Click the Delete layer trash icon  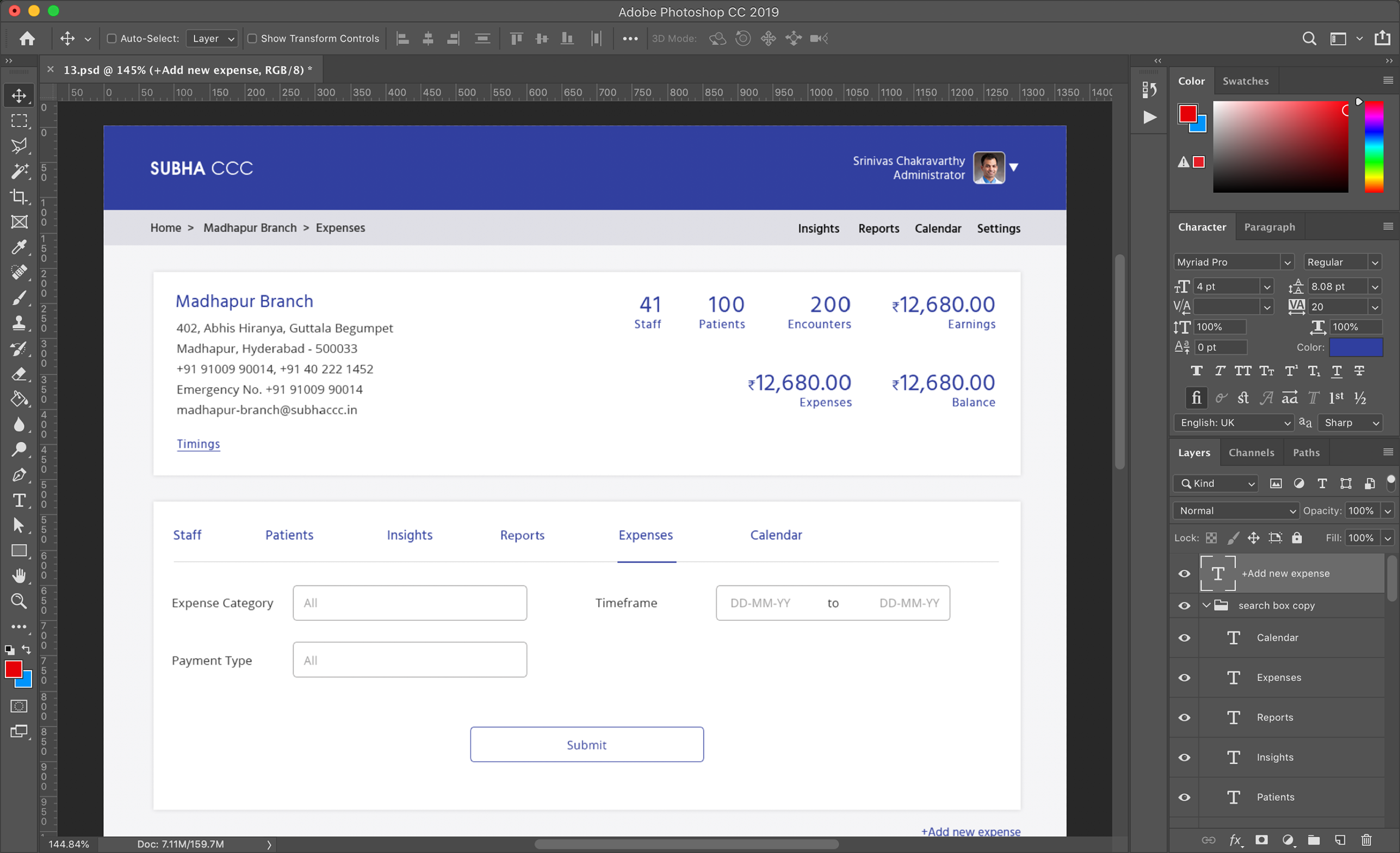click(x=1366, y=839)
